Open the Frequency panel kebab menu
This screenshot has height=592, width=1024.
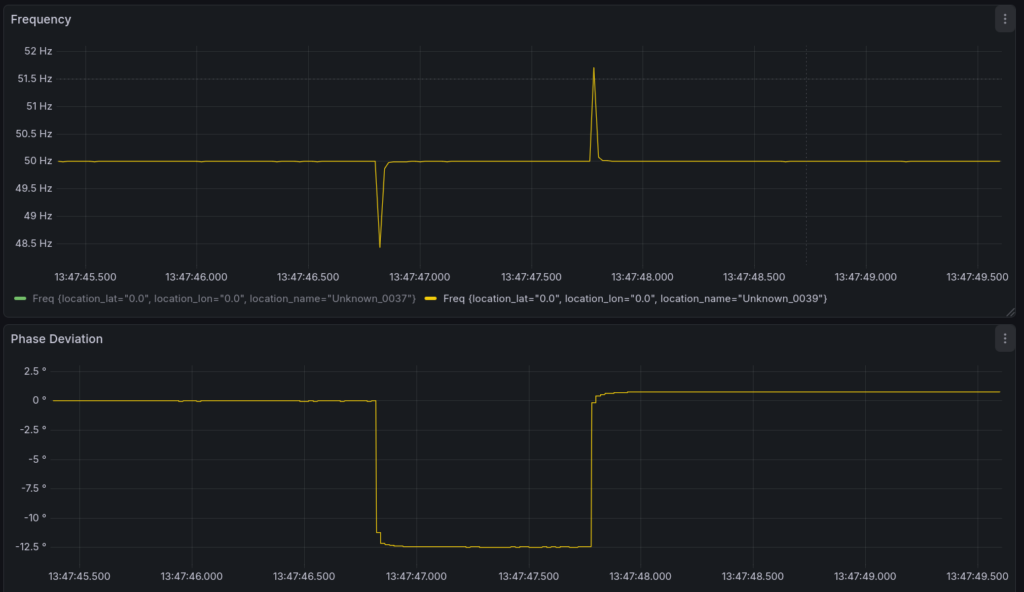point(1004,19)
